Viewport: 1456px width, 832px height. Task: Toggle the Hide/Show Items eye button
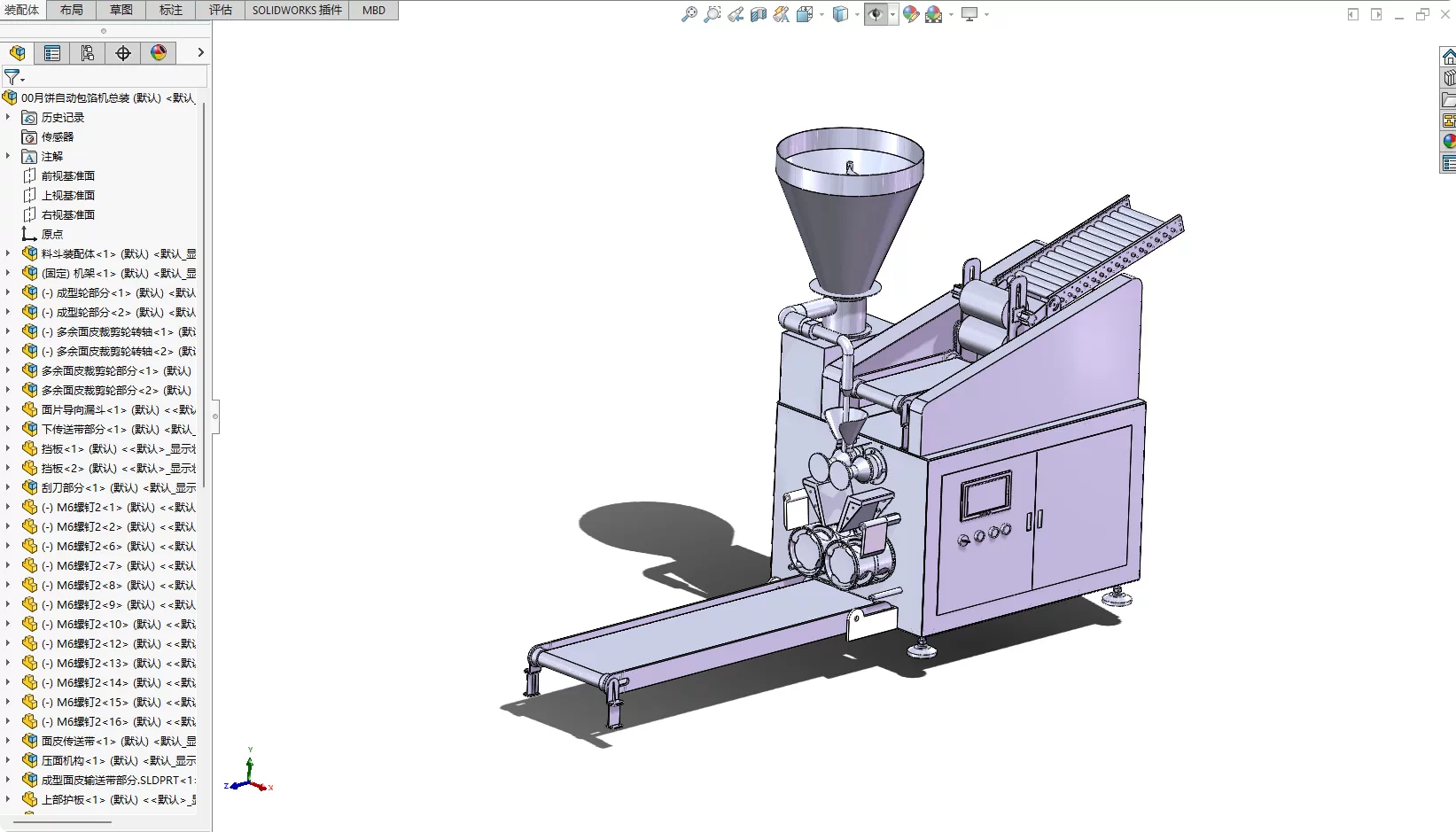pyautogui.click(x=875, y=14)
